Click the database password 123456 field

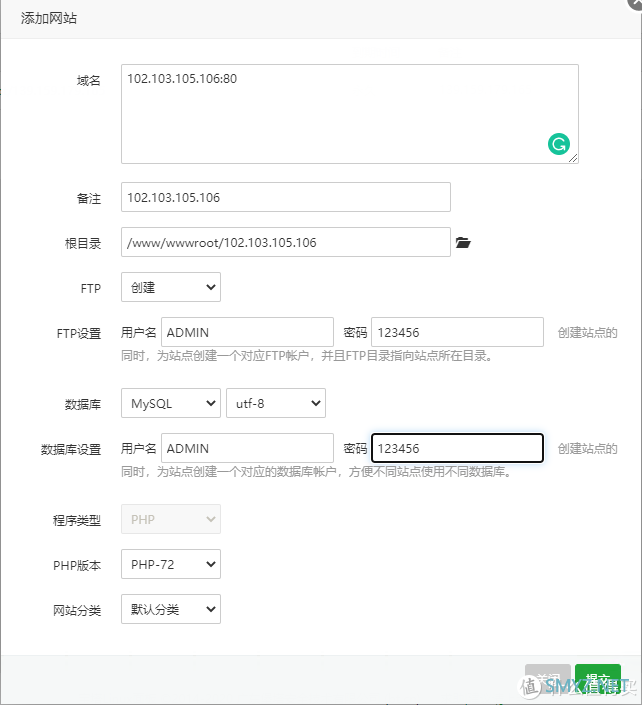pyautogui.click(x=457, y=448)
